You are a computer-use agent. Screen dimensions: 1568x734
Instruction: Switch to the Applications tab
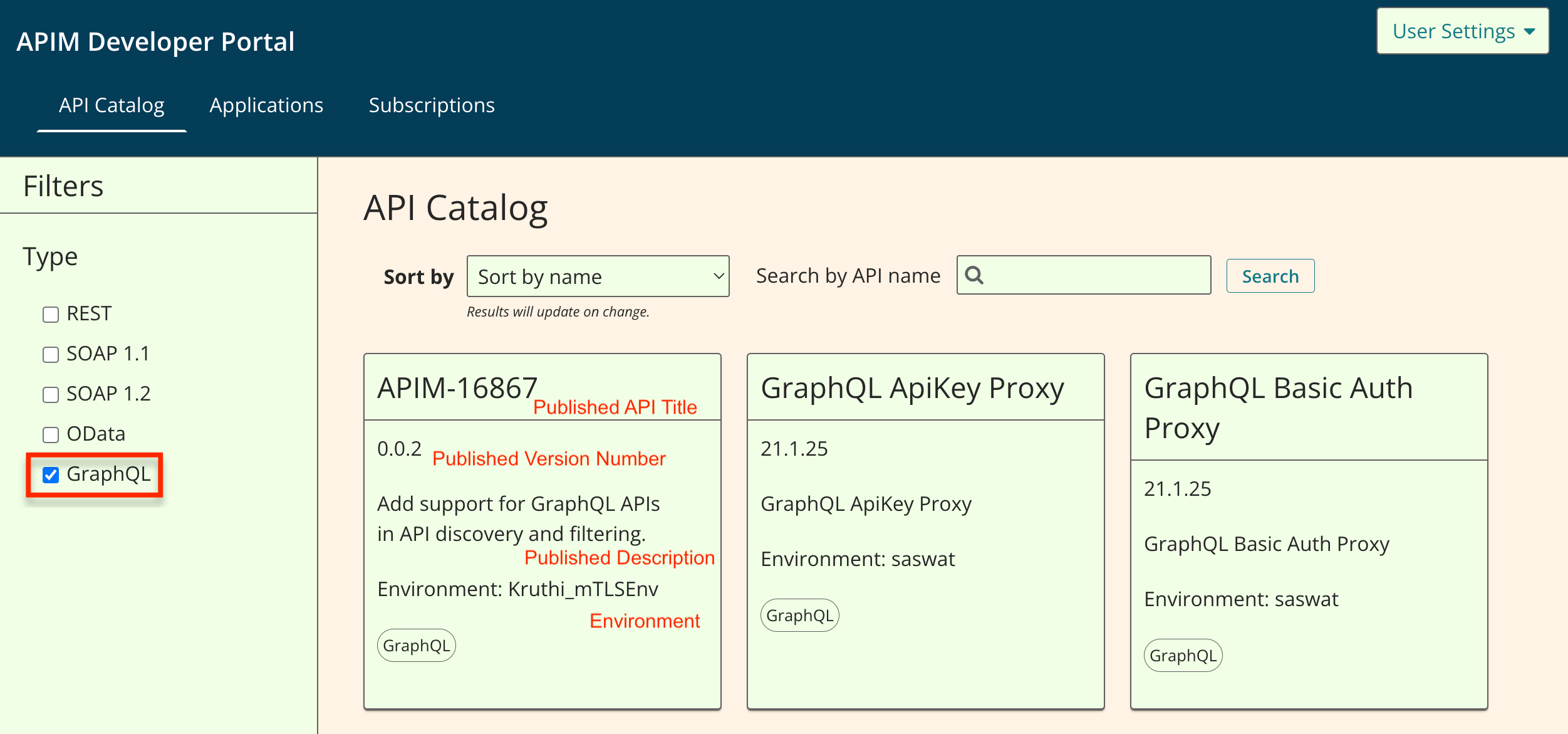coord(266,105)
